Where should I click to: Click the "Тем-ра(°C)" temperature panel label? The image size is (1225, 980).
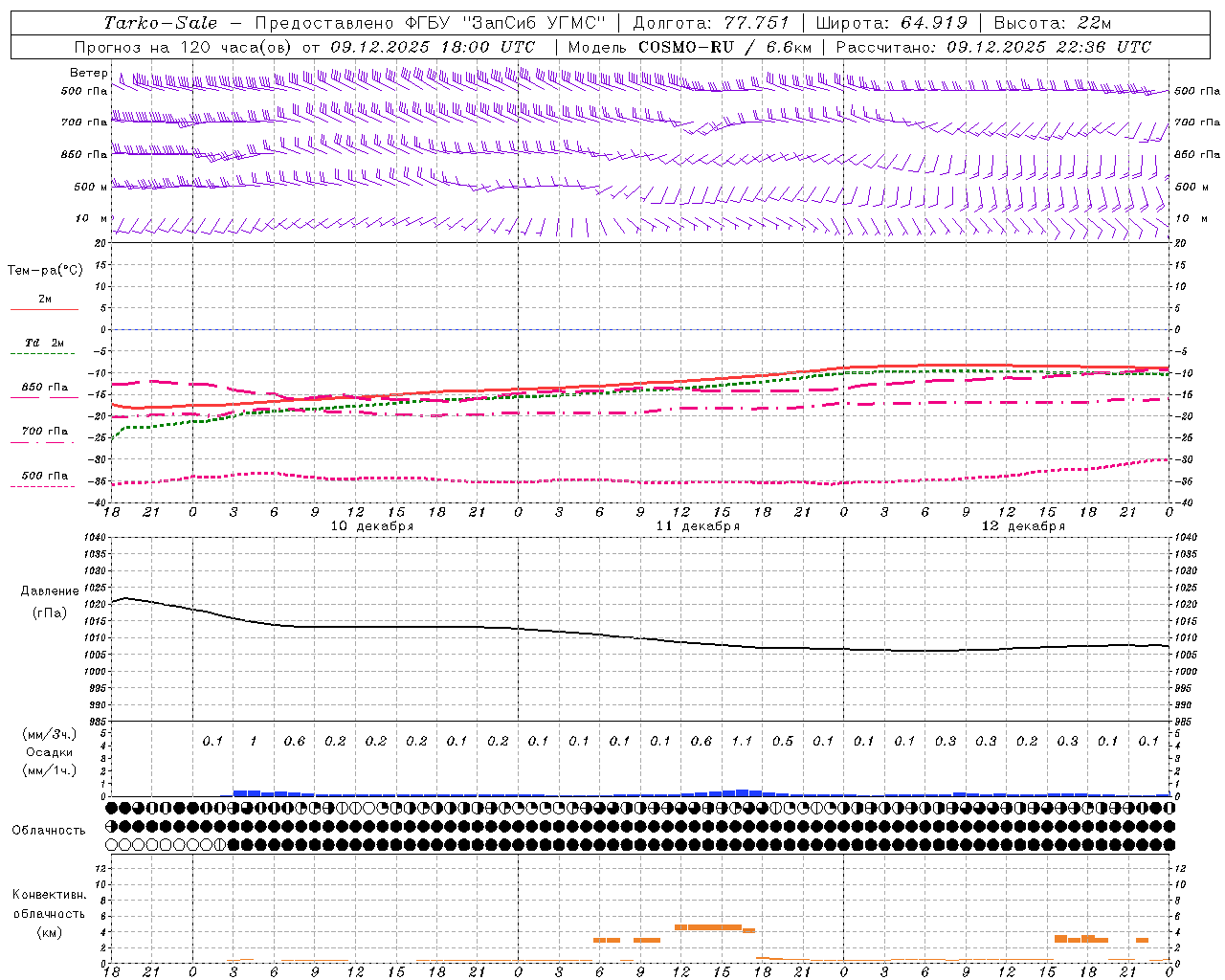coord(45,270)
